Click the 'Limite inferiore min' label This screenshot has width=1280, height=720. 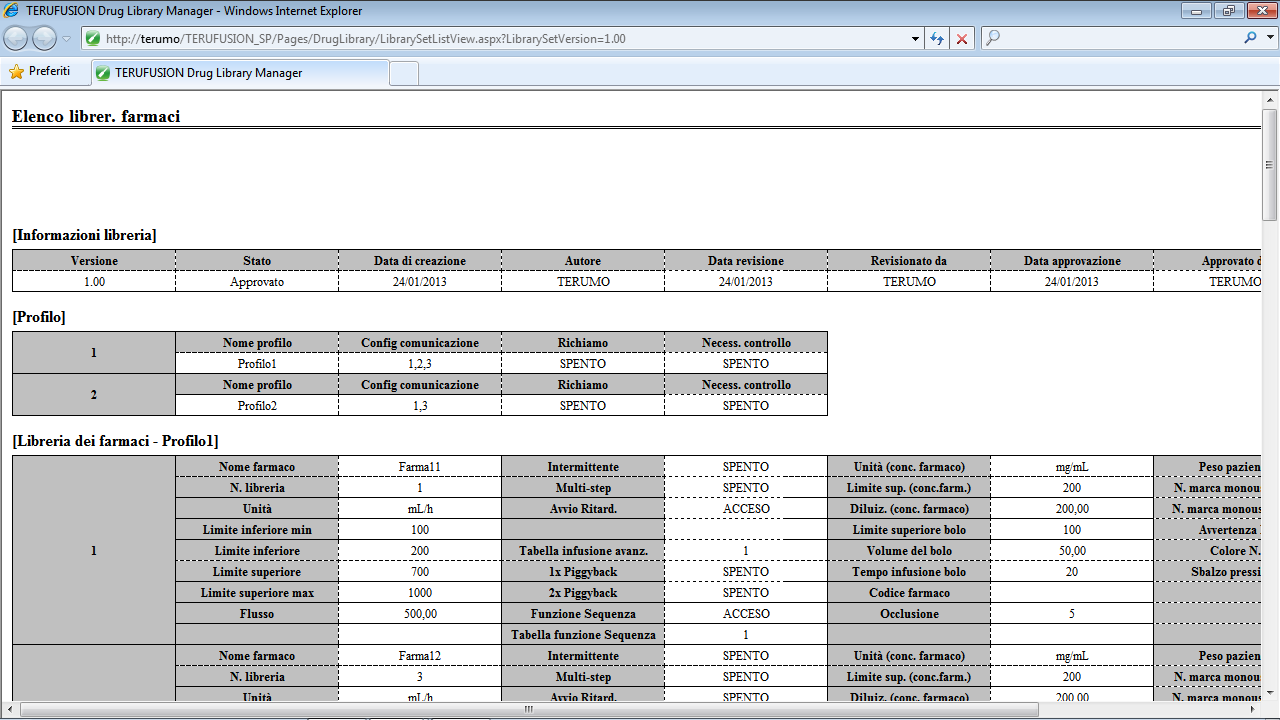pyautogui.click(x=257, y=530)
